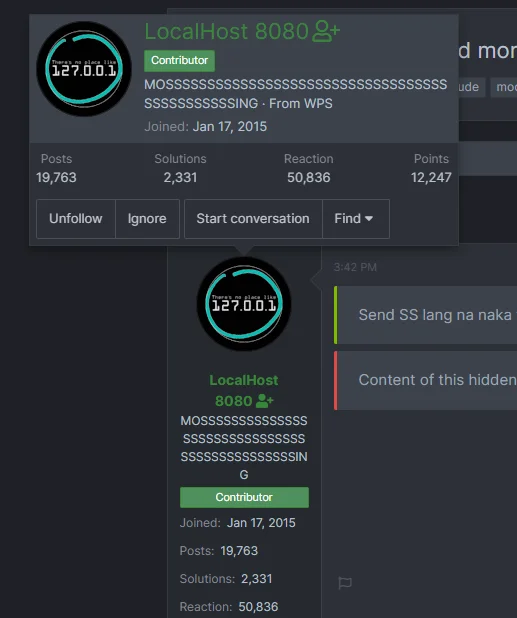View Reaction score 50,836 in popup
Viewport: 517px width, 618px height.
(309, 177)
